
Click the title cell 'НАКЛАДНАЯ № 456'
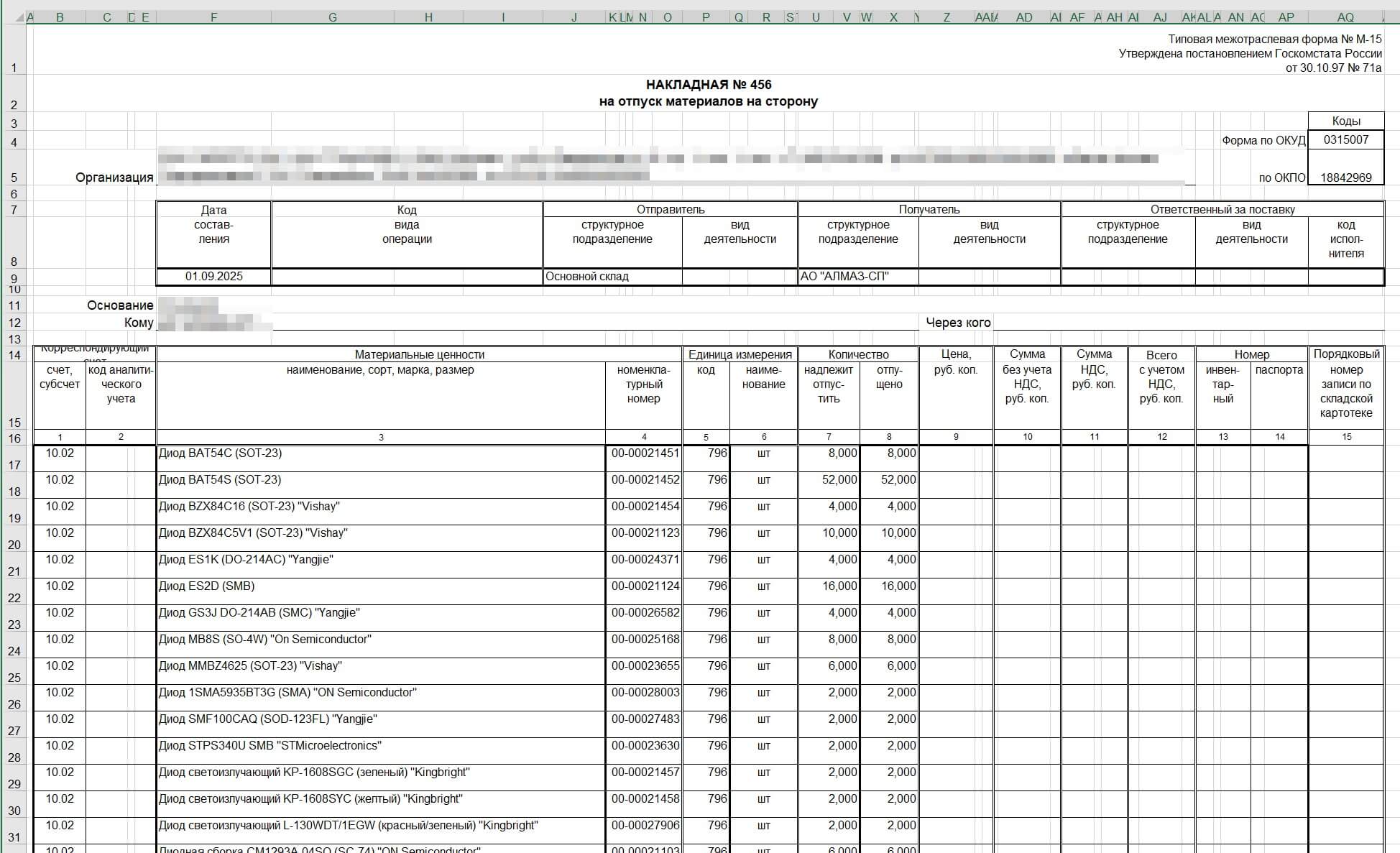708,85
